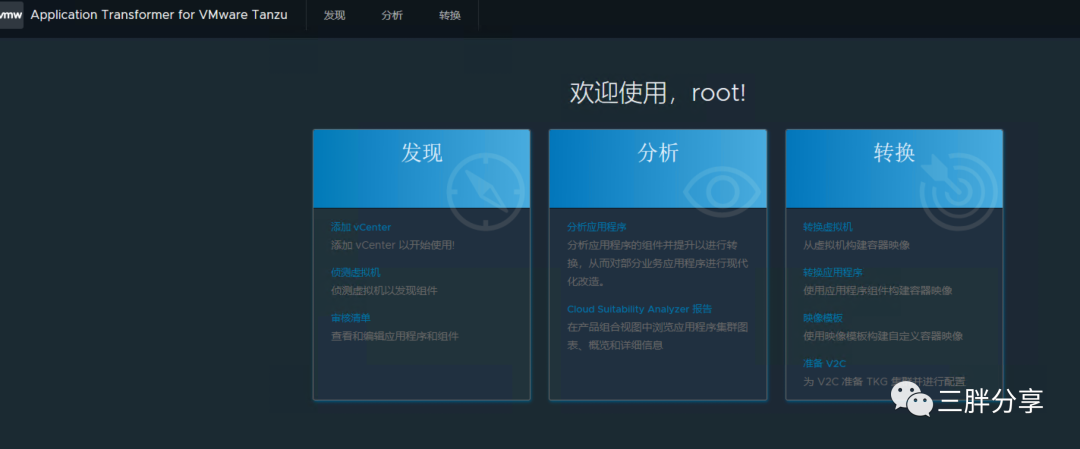Screen dimensions: 1080x449
Task: Click the text 查看和编辑应用程序和组件
Action: click(x=395, y=336)
